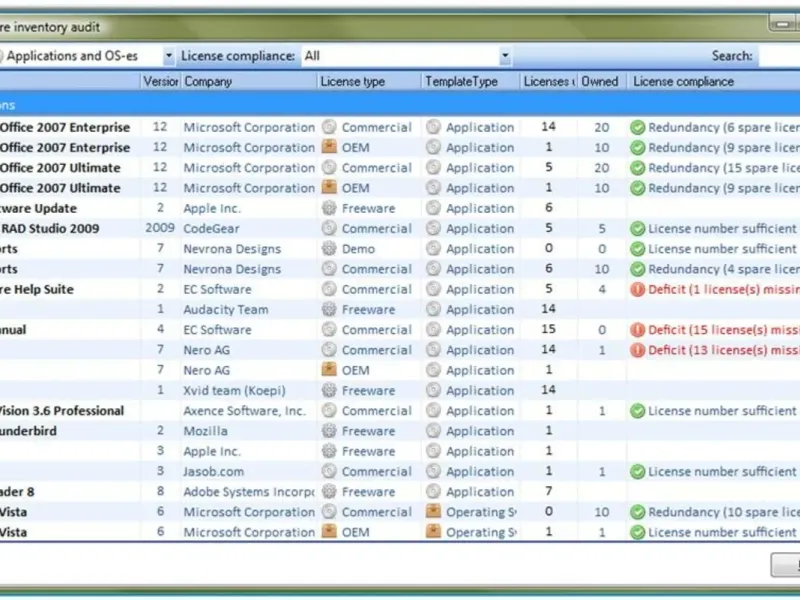This screenshot has width=800, height=600.
Task: Click the Freeware gear icon in Xvid team row
Action: click(x=329, y=391)
